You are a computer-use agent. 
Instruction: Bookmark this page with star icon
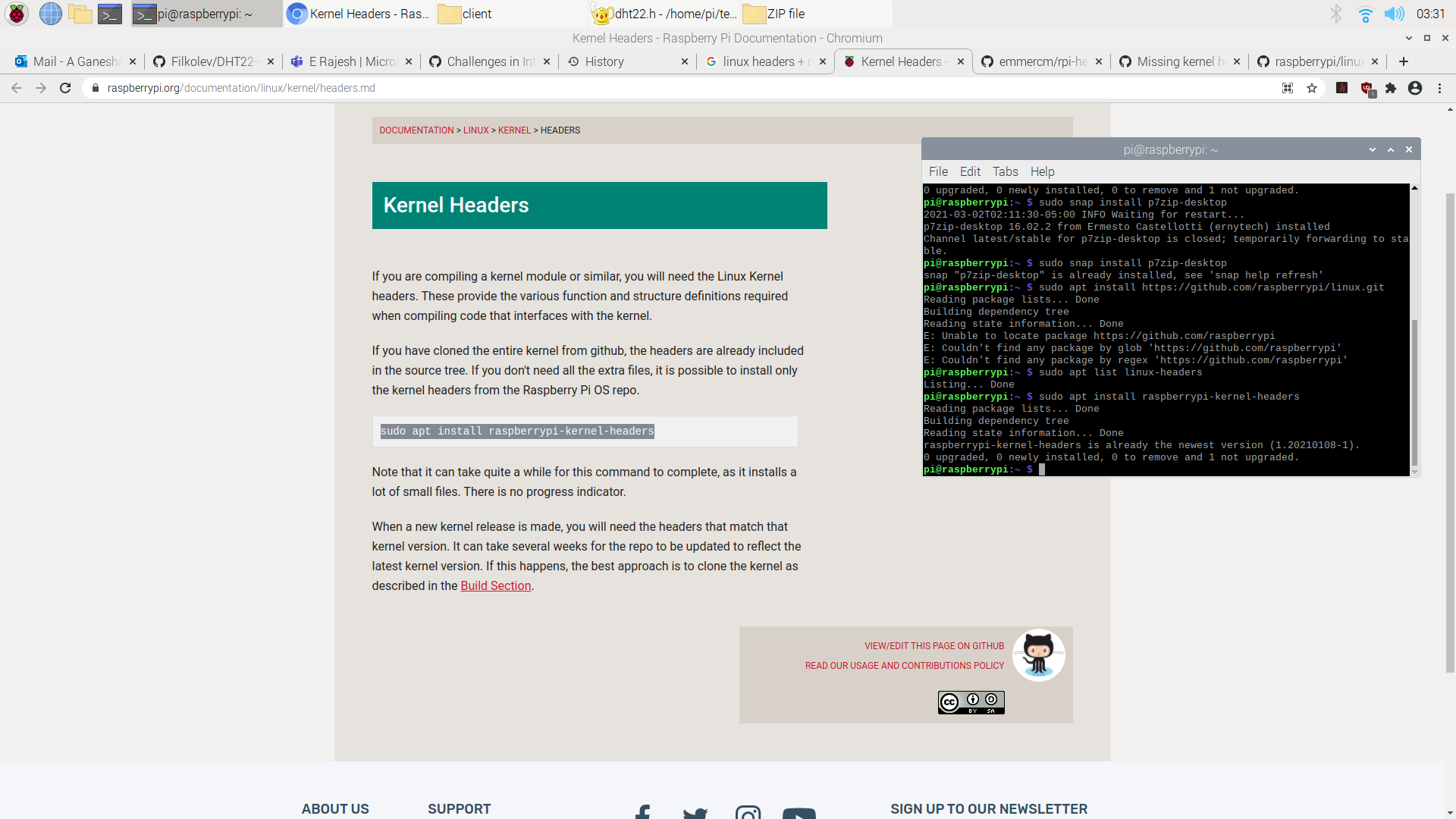pos(1312,88)
